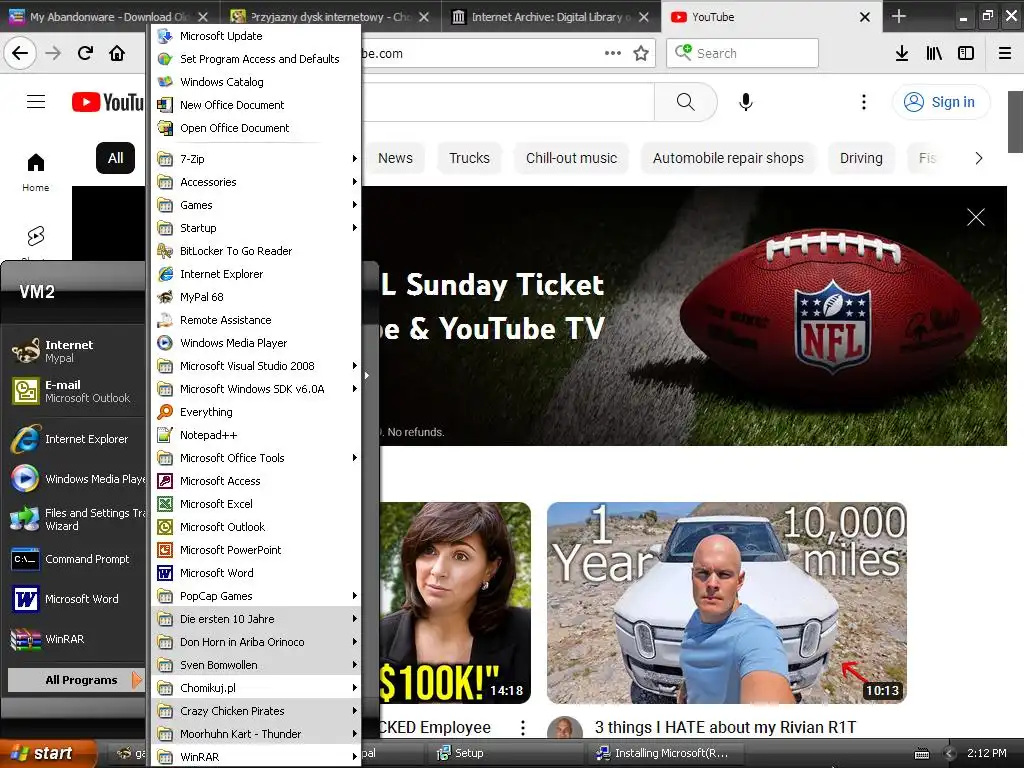Screen dimensions: 1024x768
Task: Open Windows Catalog entry
Action: click(x=255, y=82)
